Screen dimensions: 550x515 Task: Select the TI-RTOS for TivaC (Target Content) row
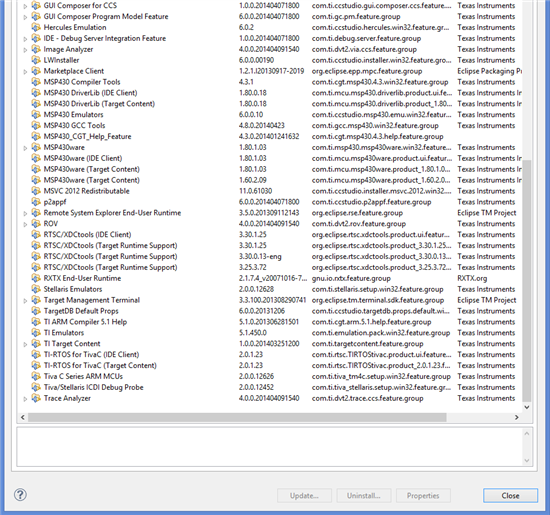tap(269, 365)
